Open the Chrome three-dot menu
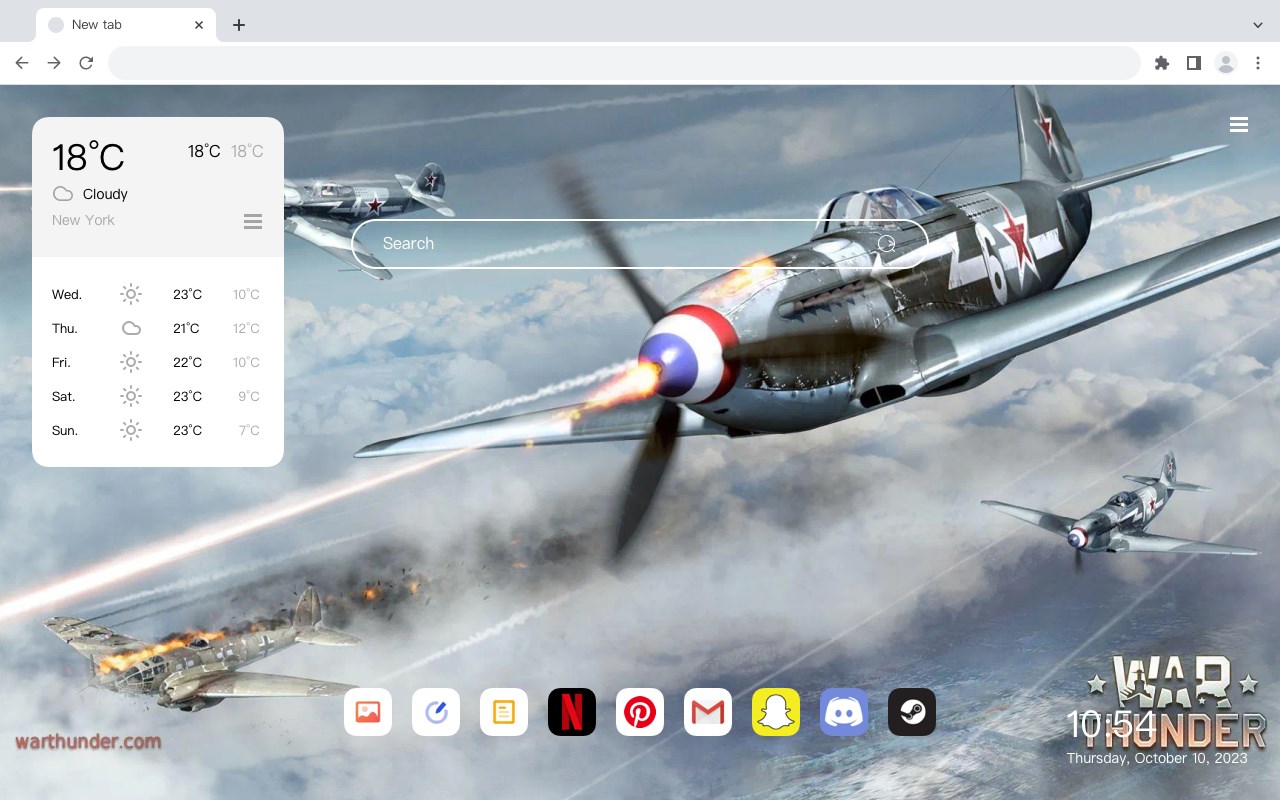The width and height of the screenshot is (1280, 800). pos(1258,63)
